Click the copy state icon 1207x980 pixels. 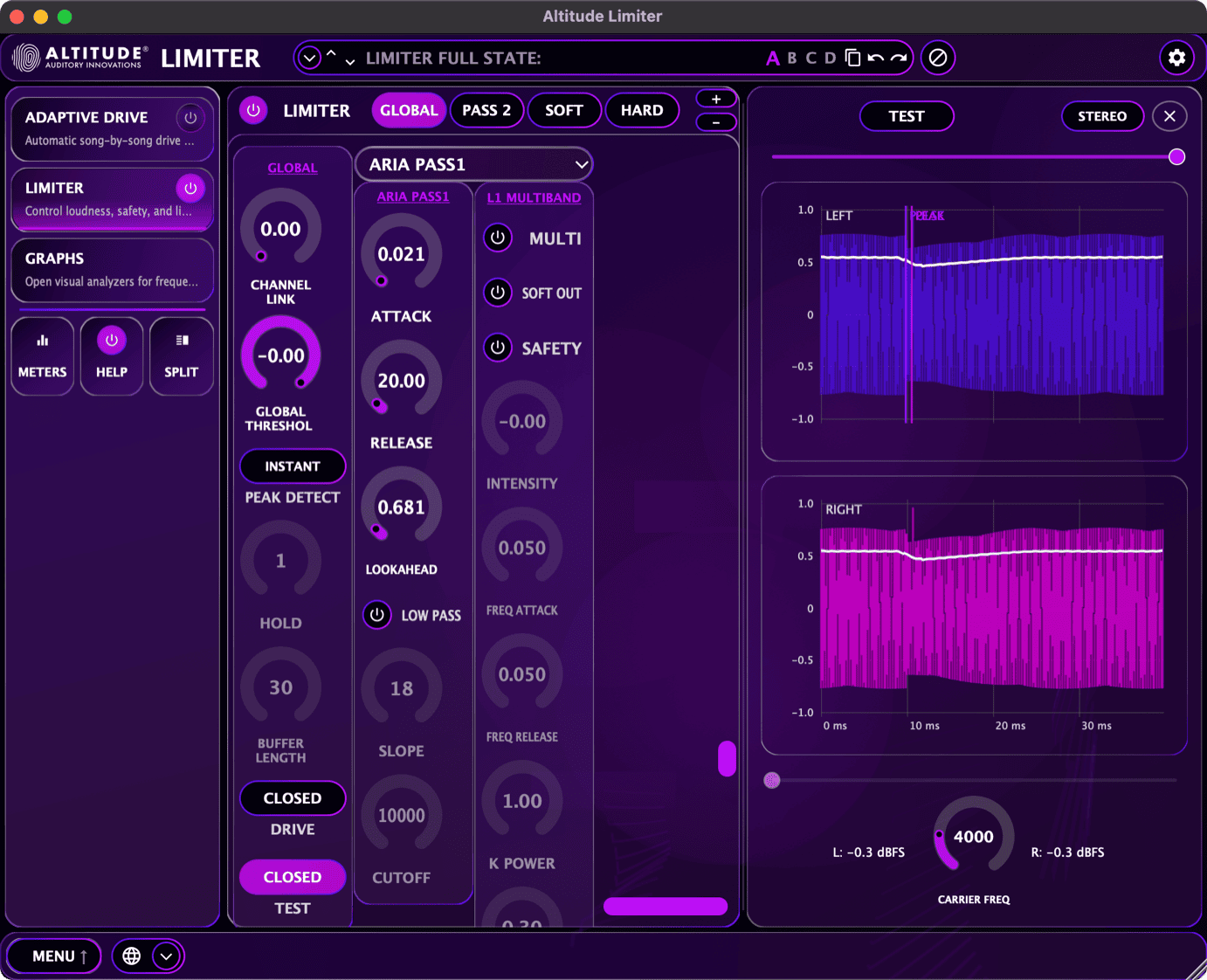pos(853,59)
